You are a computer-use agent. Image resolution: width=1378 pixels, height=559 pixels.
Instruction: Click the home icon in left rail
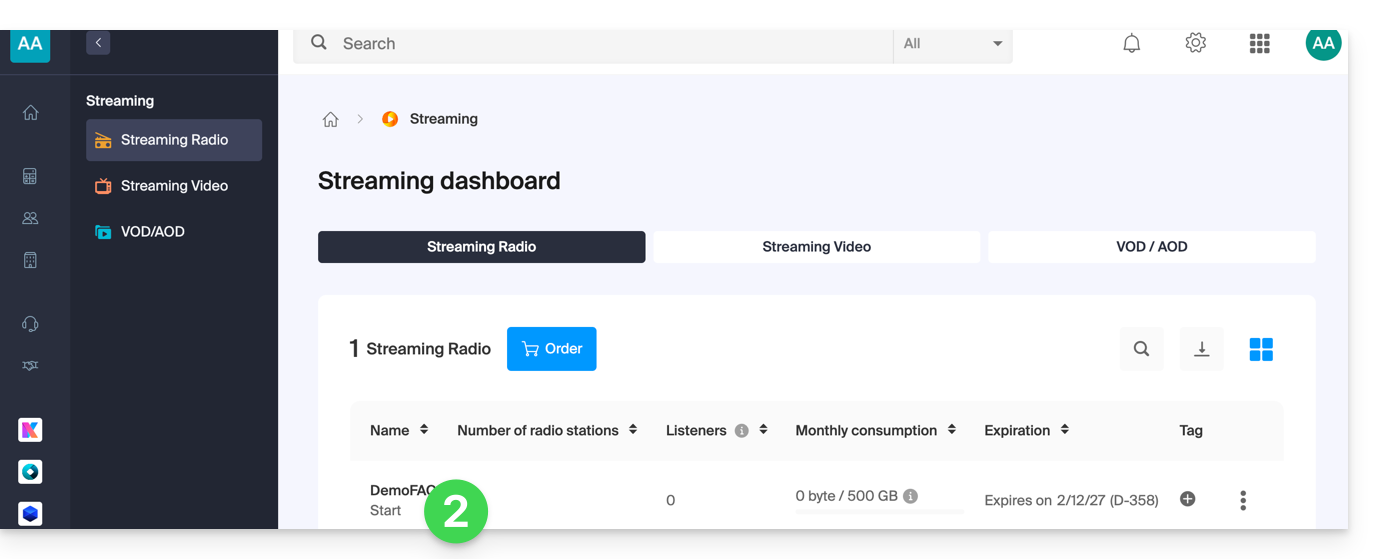(31, 113)
